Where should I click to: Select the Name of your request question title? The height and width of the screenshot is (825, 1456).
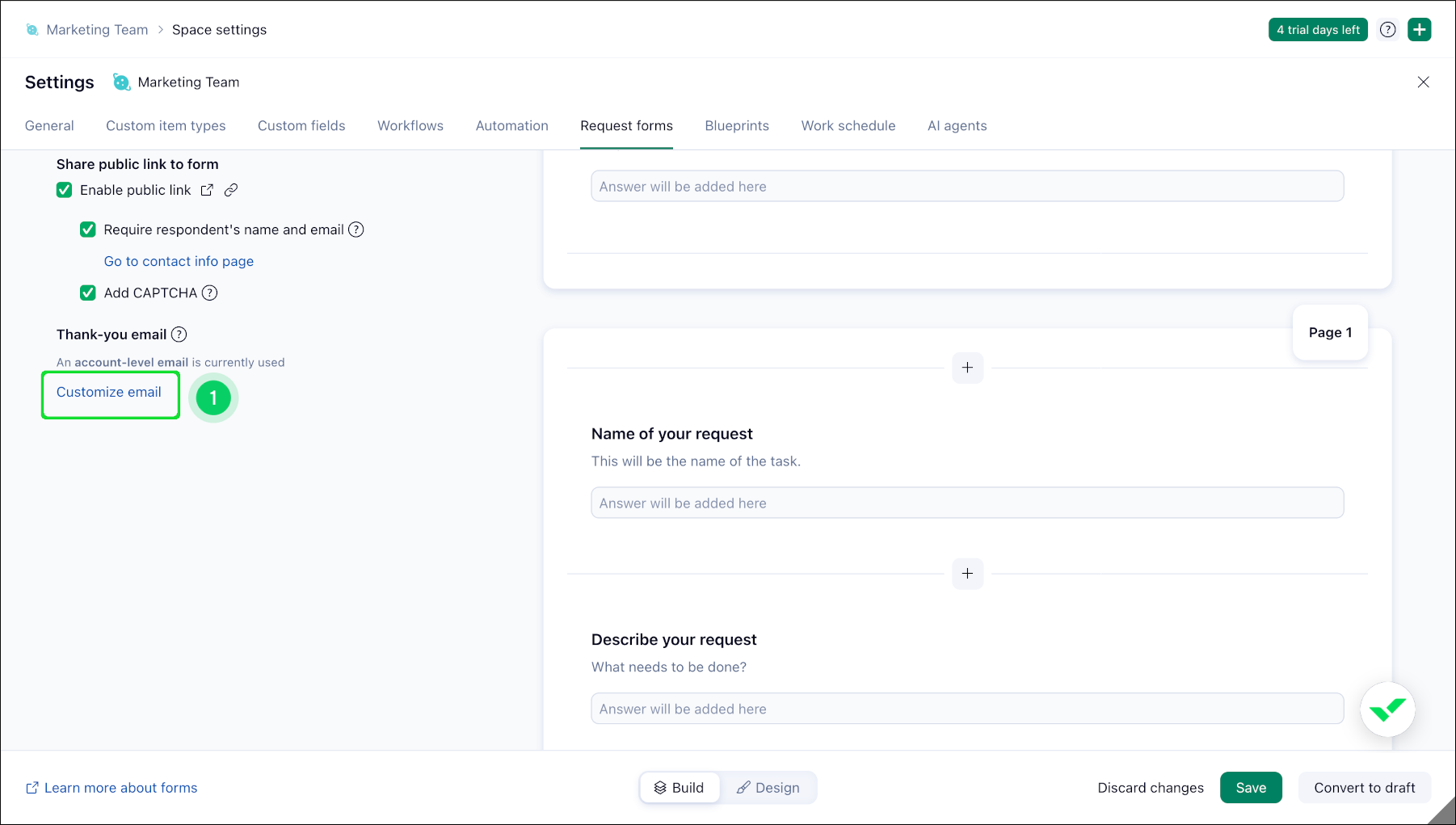pyautogui.click(x=672, y=434)
